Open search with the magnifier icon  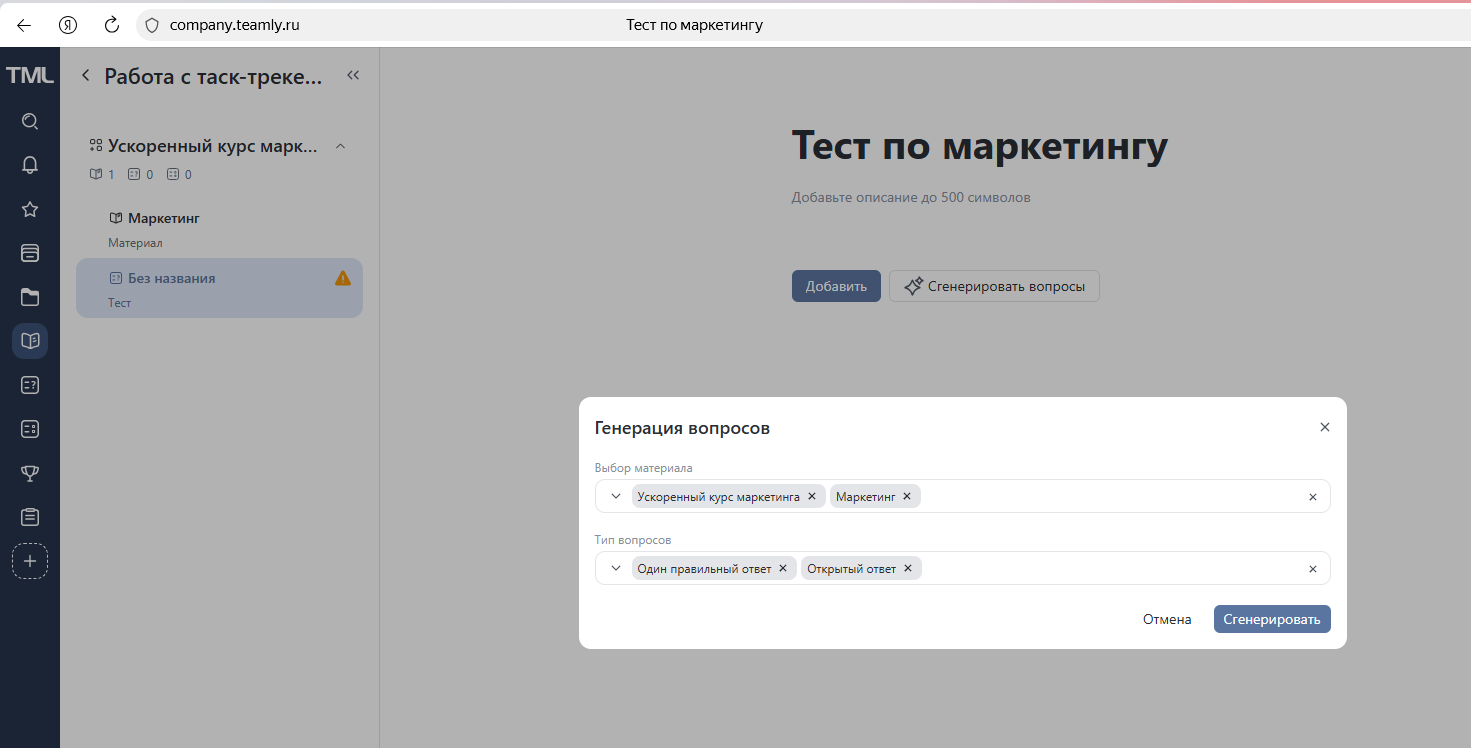coord(30,121)
